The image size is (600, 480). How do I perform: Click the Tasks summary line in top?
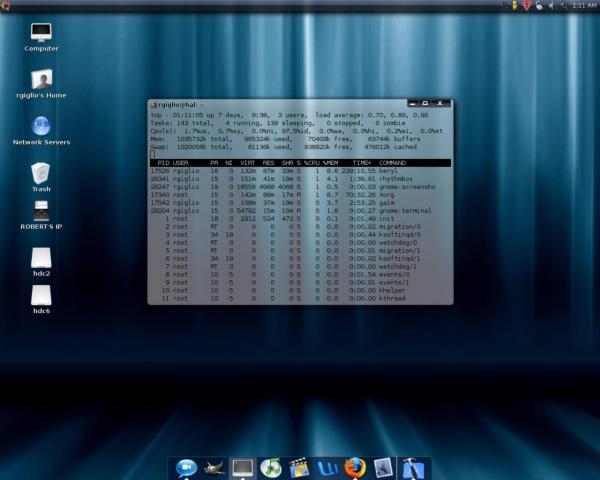click(278, 123)
